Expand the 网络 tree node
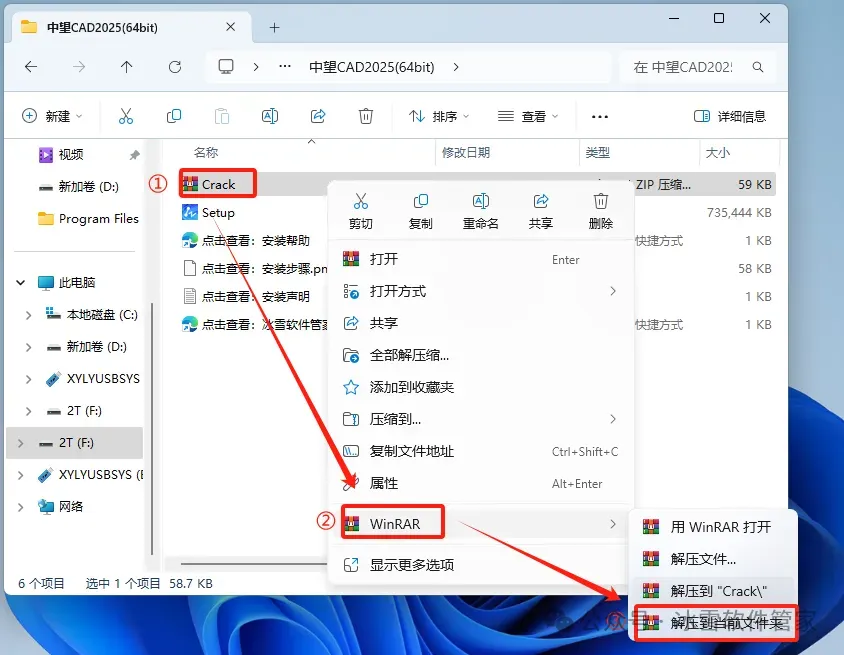This screenshot has height=655, width=844. tap(20, 507)
